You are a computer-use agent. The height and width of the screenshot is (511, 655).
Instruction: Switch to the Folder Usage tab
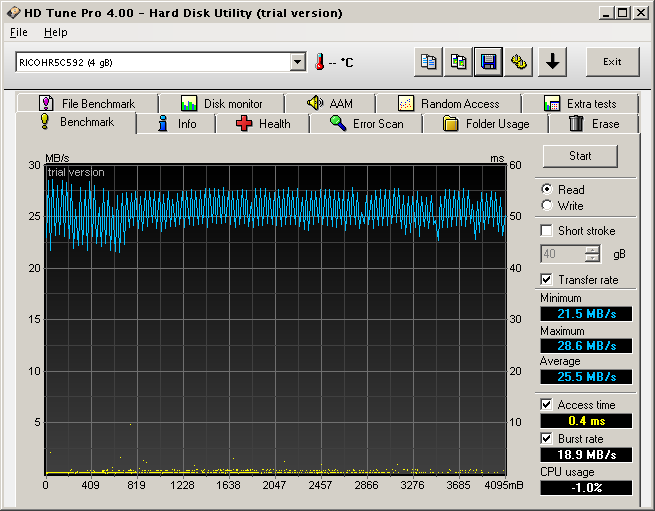point(486,124)
